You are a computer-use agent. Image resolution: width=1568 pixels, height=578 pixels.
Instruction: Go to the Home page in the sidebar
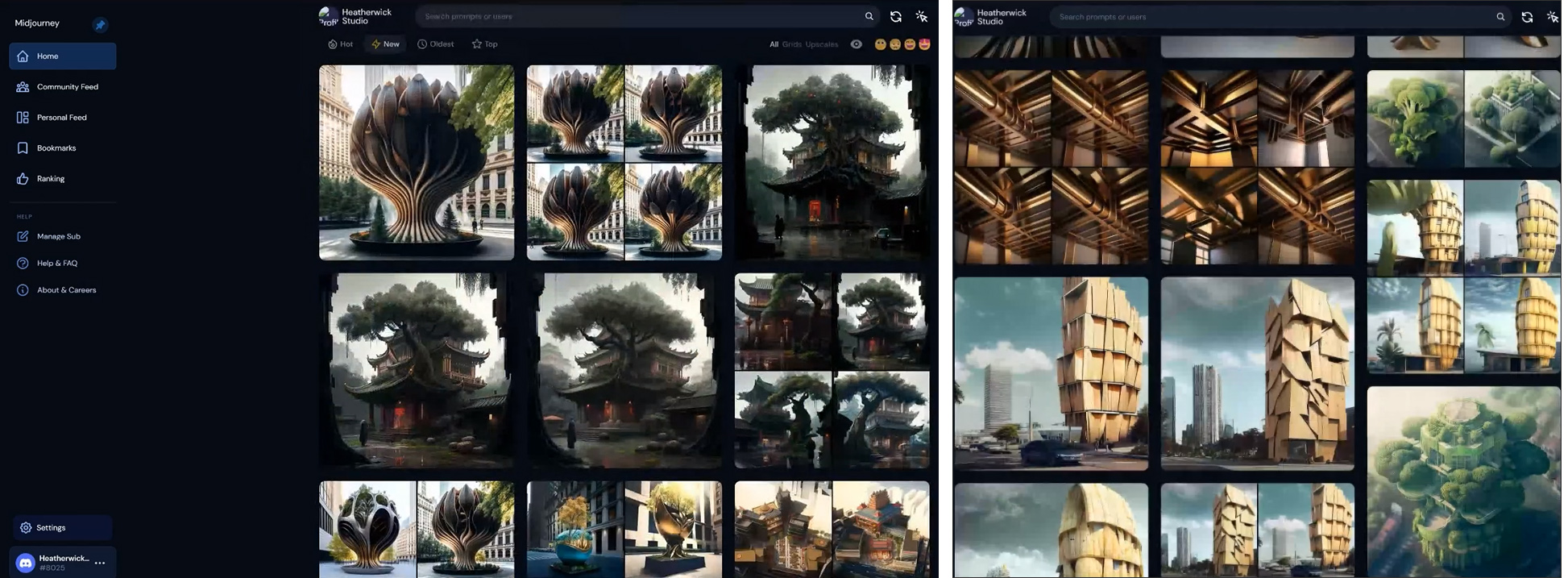(x=63, y=56)
